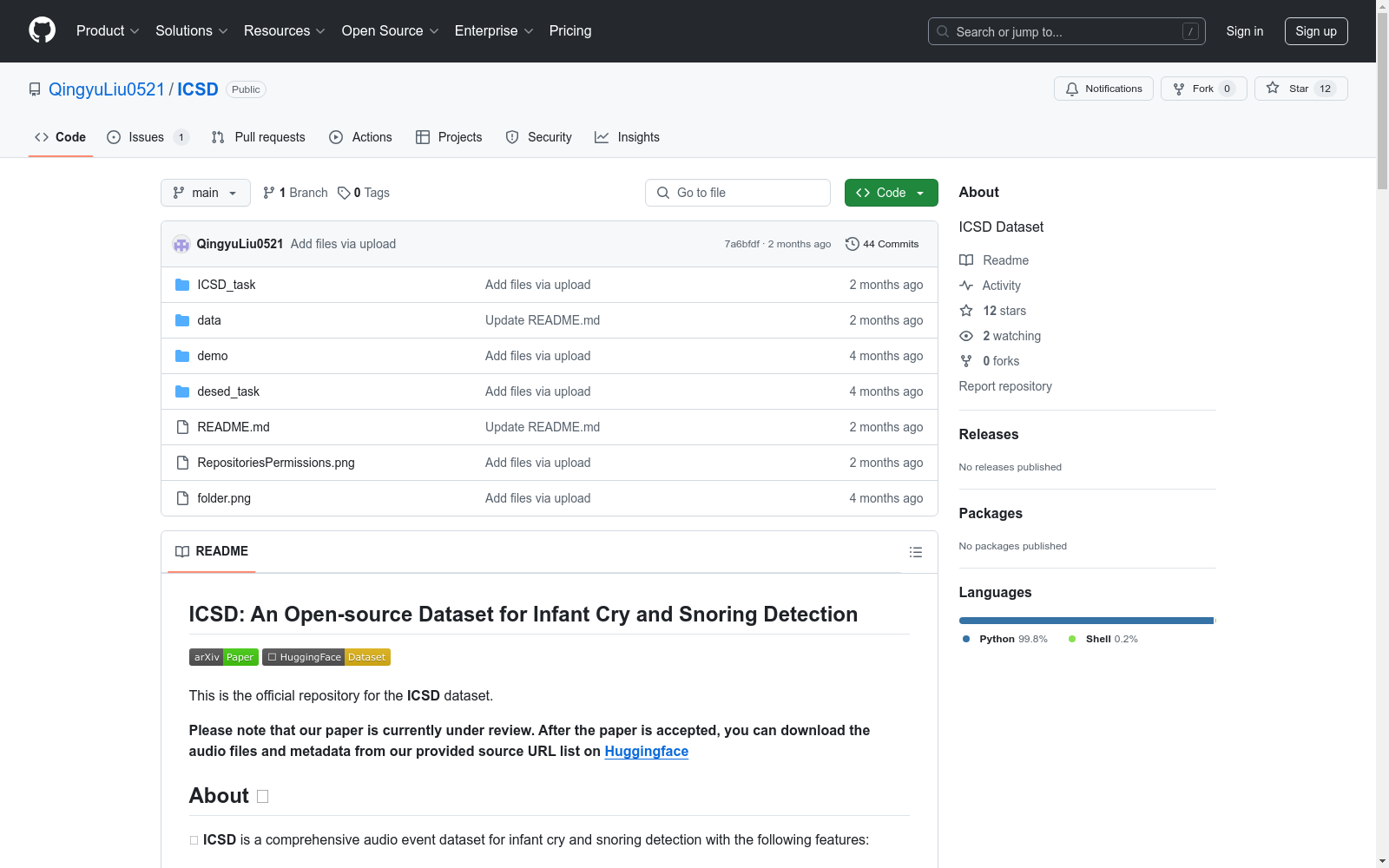Click the Python languages bar segment
The image size is (1389, 868).
[x=1085, y=621]
